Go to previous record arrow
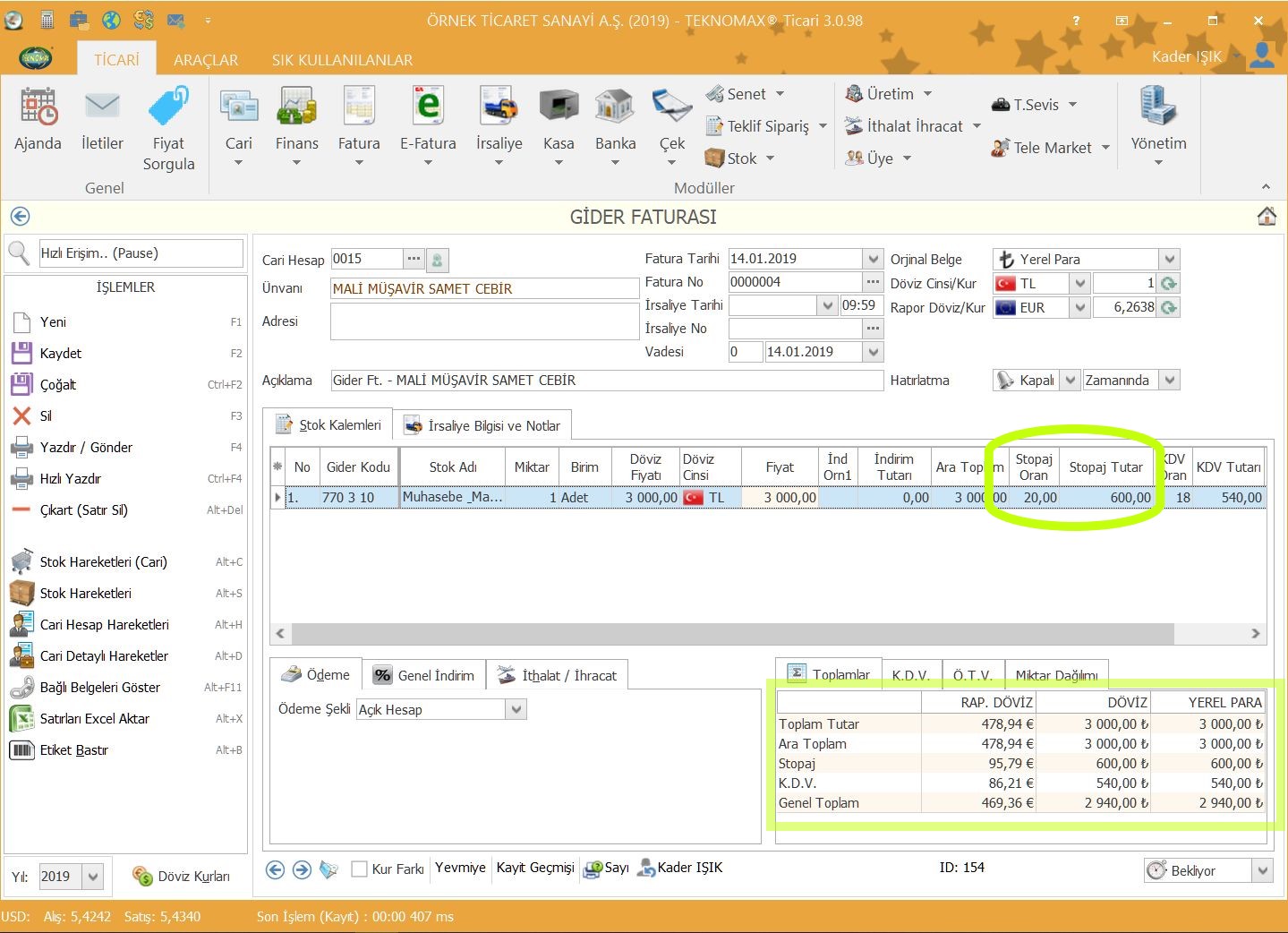Screen dimensions: 1288x933 click(x=276, y=869)
